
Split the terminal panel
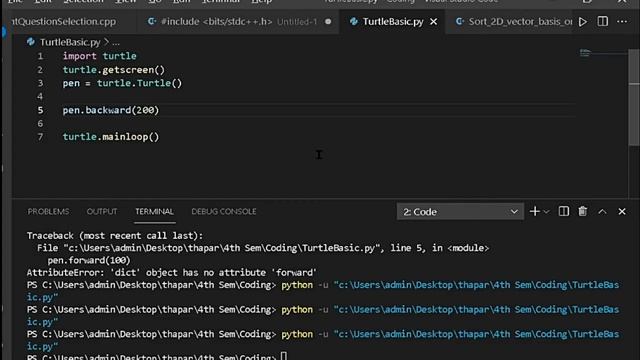(564, 211)
